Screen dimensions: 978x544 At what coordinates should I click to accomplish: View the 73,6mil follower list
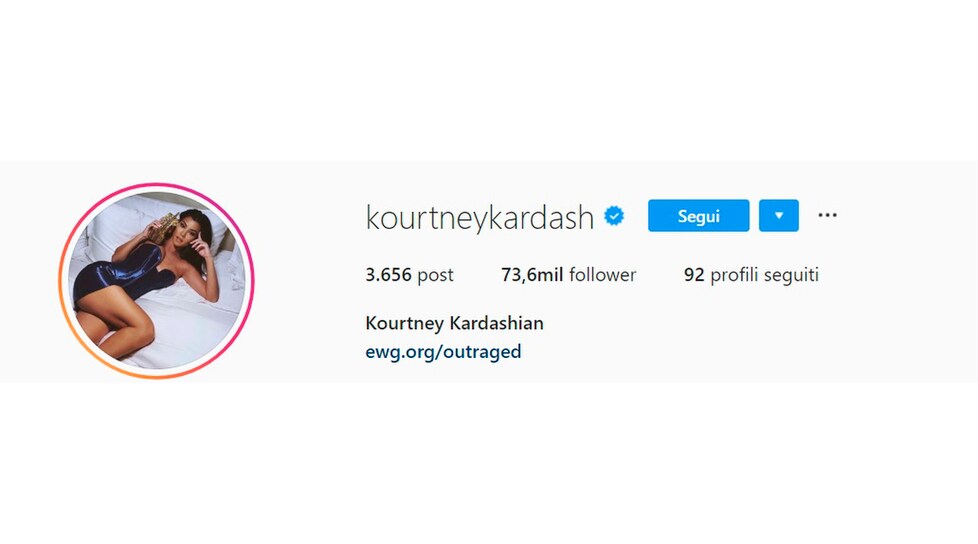pyautogui.click(x=568, y=274)
